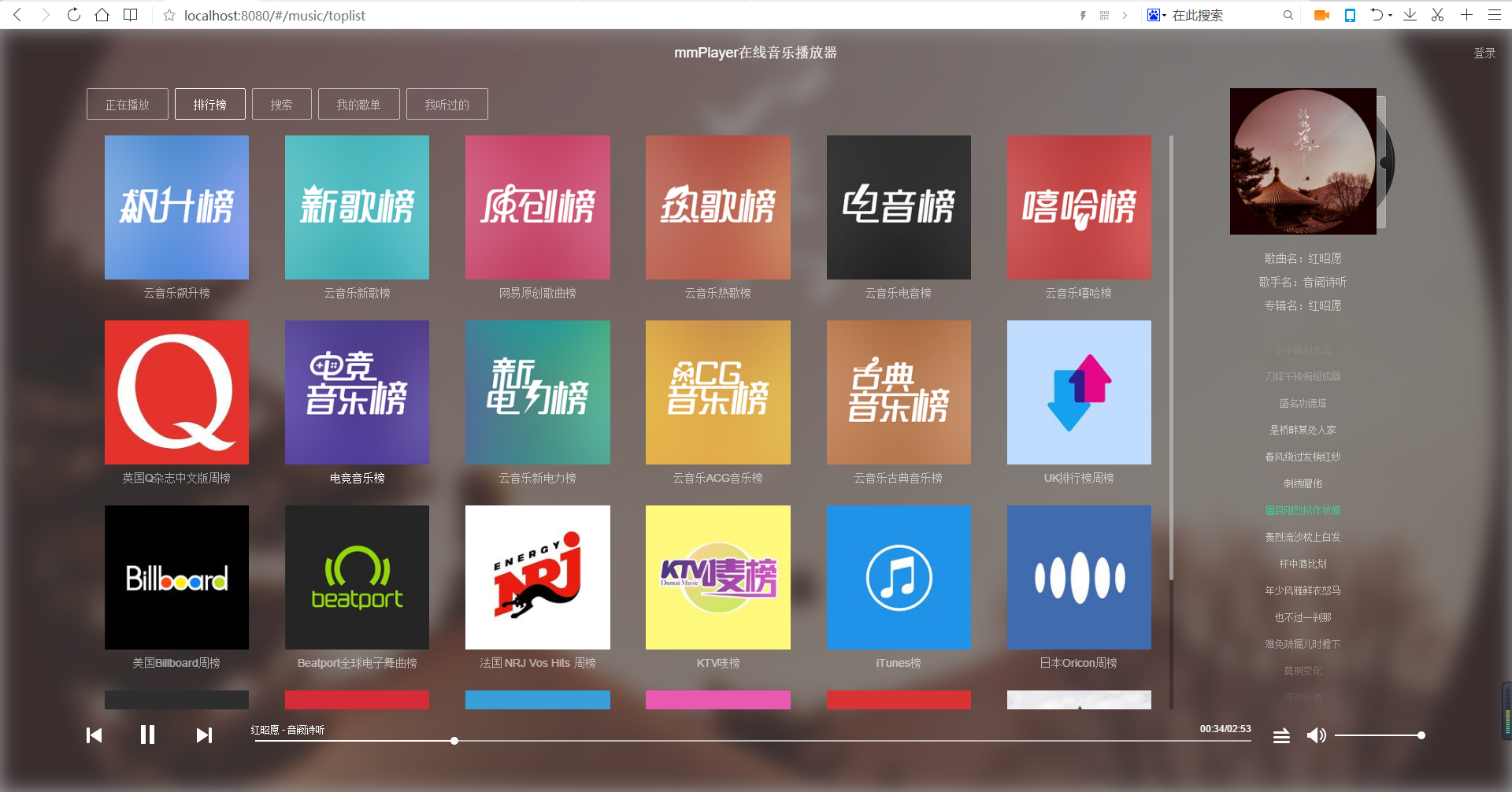Image resolution: width=1512 pixels, height=792 pixels.
Task: Open the 日本Oricon周榜 chart cover
Action: [1079, 577]
